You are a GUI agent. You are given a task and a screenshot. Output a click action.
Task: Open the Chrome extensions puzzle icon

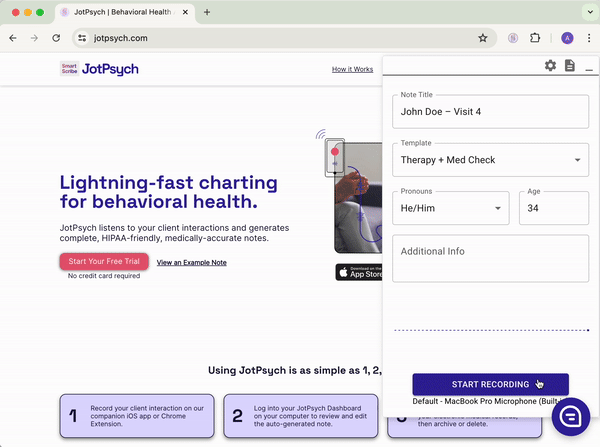[535, 38]
